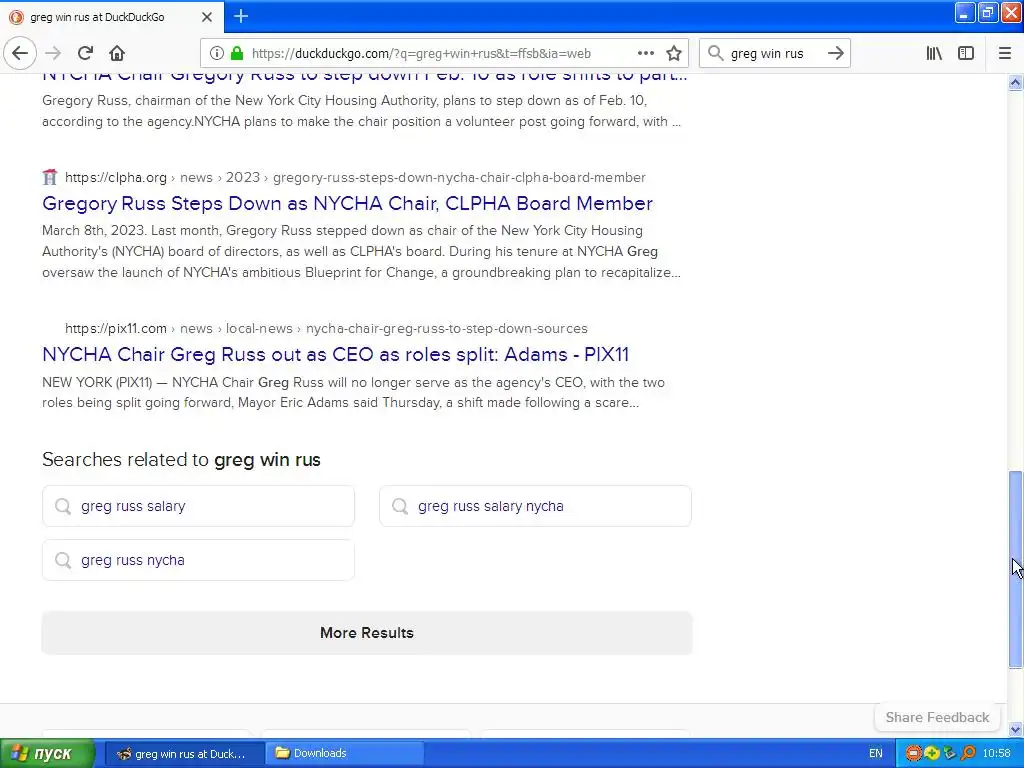Click the clpha.org result URL
1024x768 pixels.
coord(355,178)
